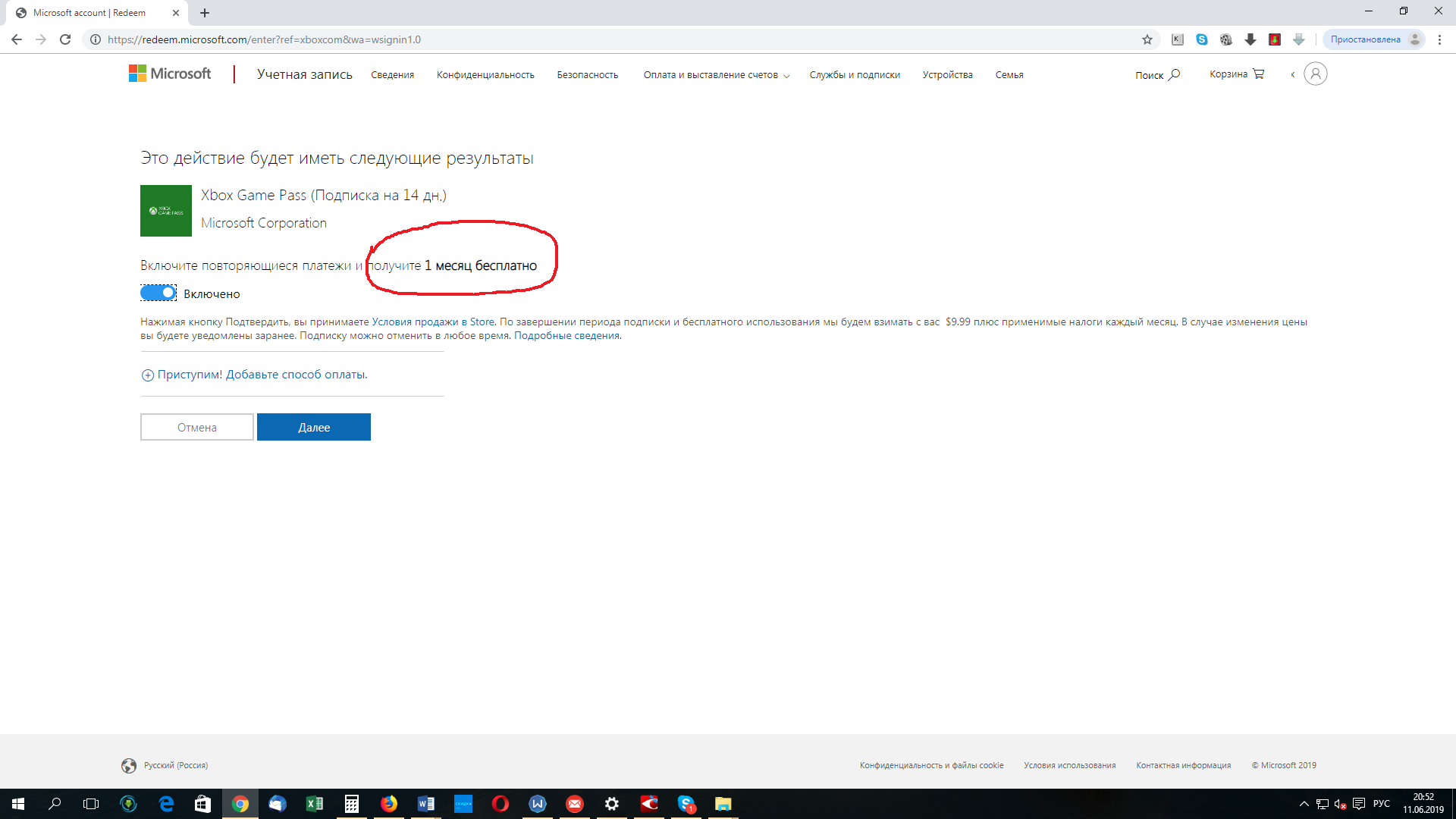Open the Службы и подписки menu item
This screenshot has width=1456, height=819.
855,75
